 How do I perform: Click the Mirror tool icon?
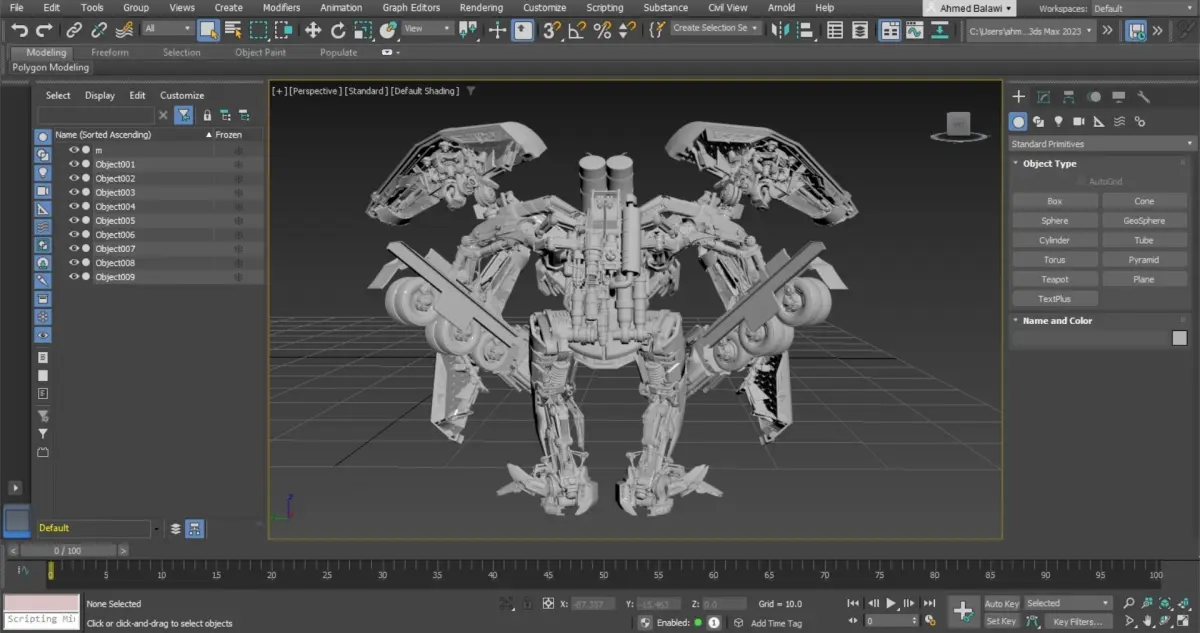coord(782,30)
